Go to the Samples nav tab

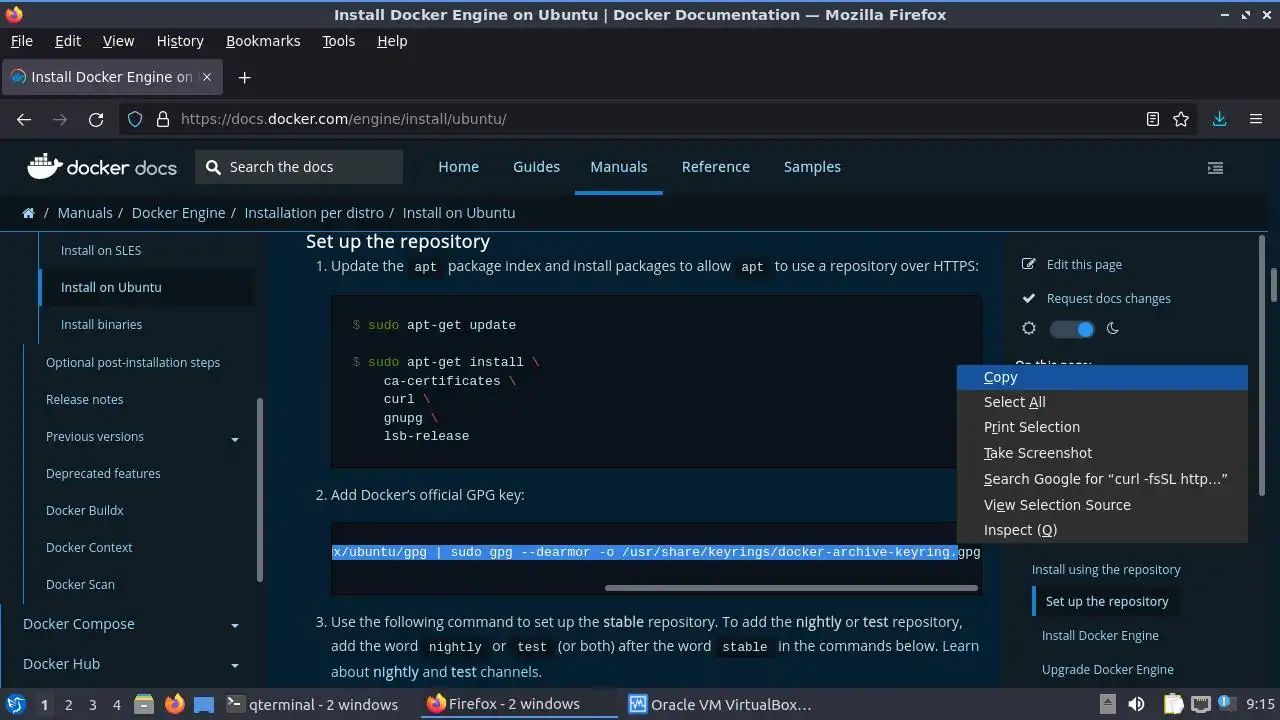(812, 167)
